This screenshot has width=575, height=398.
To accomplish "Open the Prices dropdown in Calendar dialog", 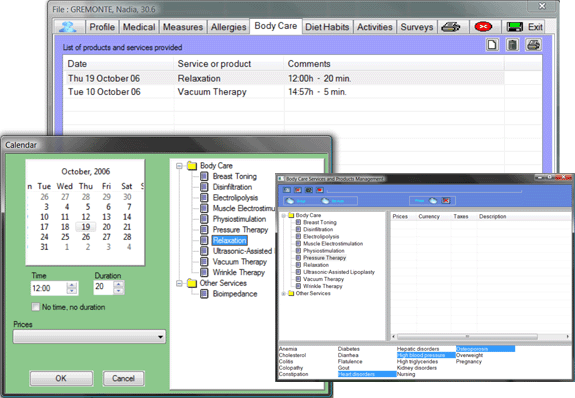I will (x=89, y=337).
